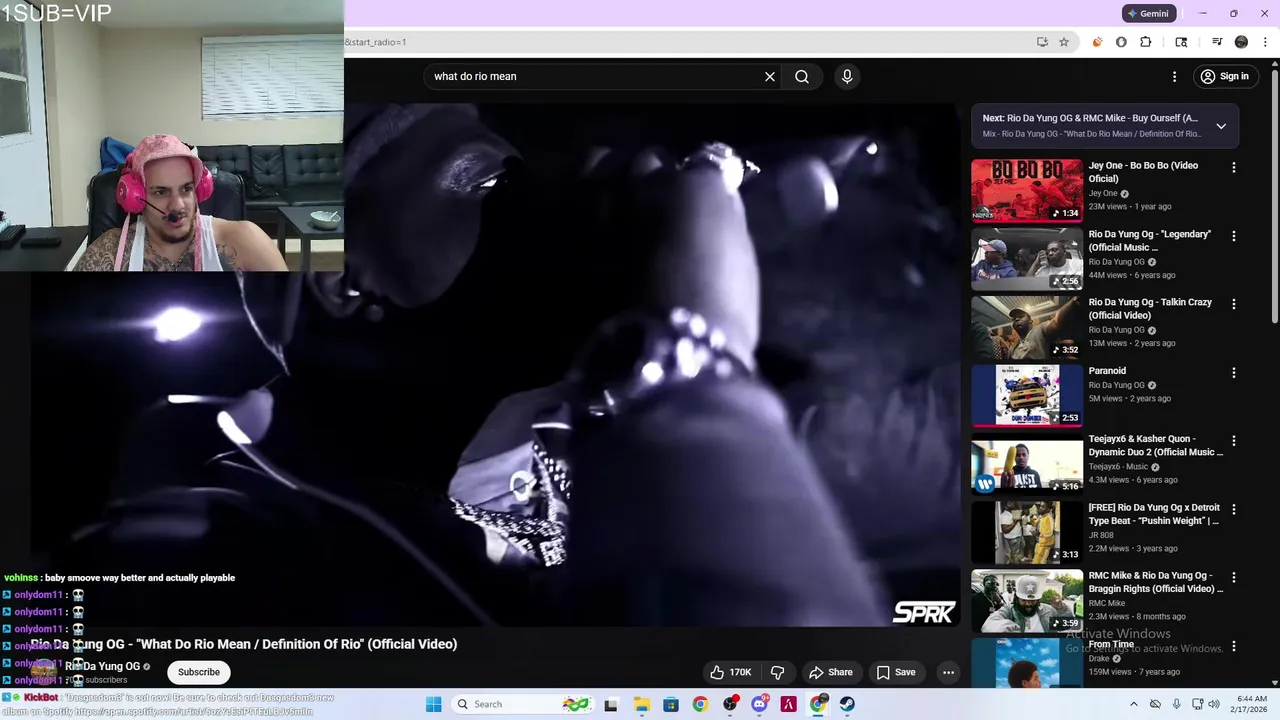Open options for the 'Talkin Crazy' video

[x=1233, y=304]
